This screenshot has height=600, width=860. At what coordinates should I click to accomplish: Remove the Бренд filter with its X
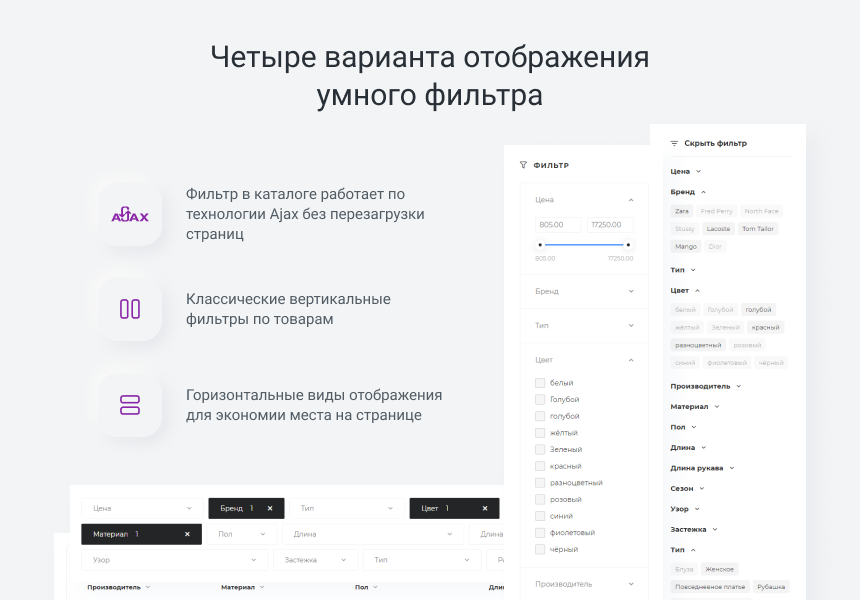click(x=270, y=508)
